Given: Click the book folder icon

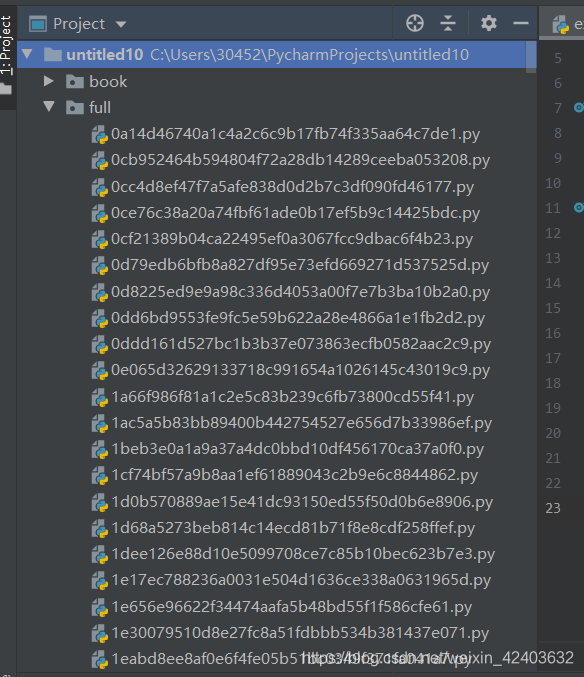Looking at the screenshot, I should [75, 82].
